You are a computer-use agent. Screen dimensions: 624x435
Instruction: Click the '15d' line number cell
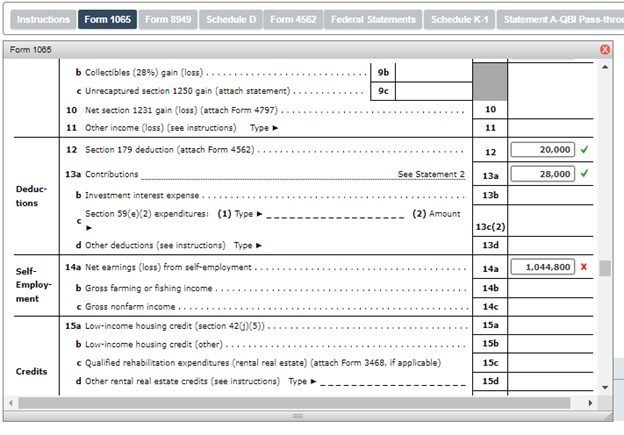[490, 381]
